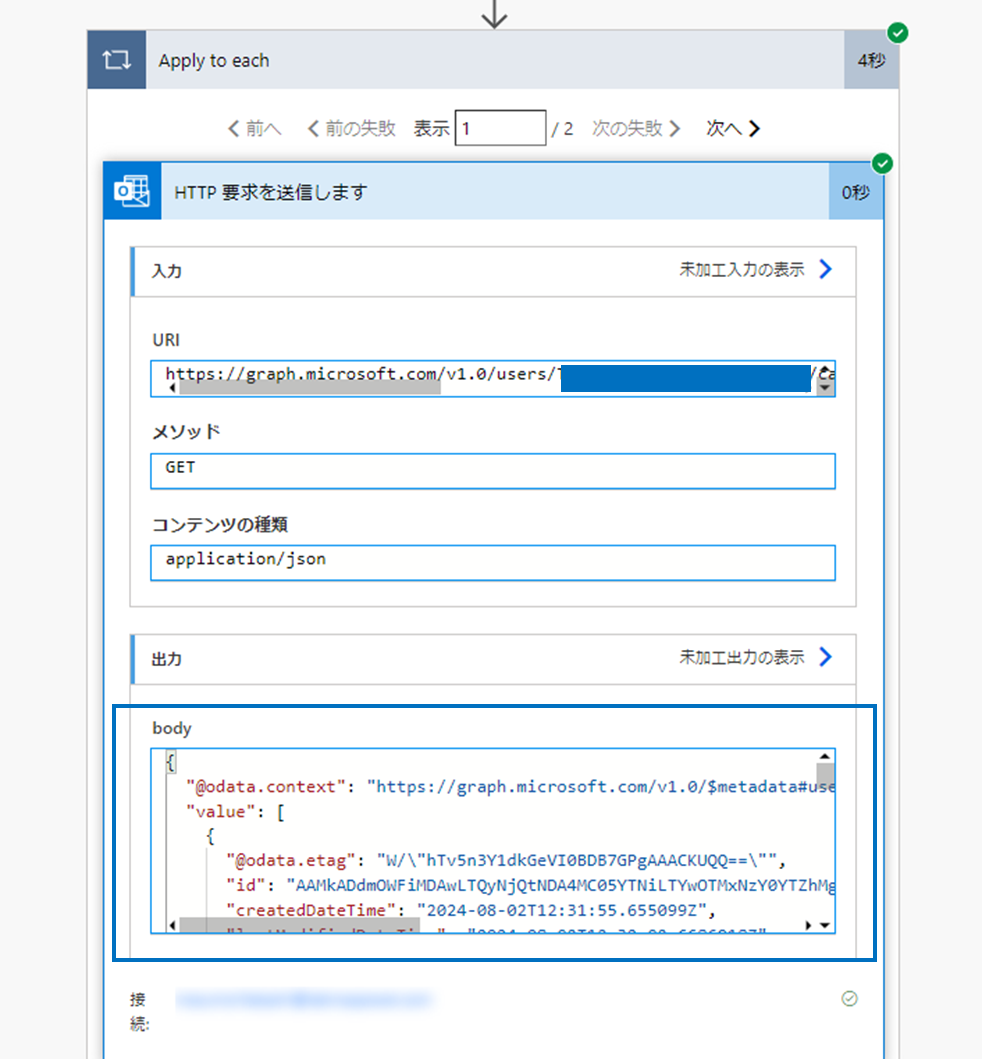Click the green success check on HTTP action

(883, 163)
